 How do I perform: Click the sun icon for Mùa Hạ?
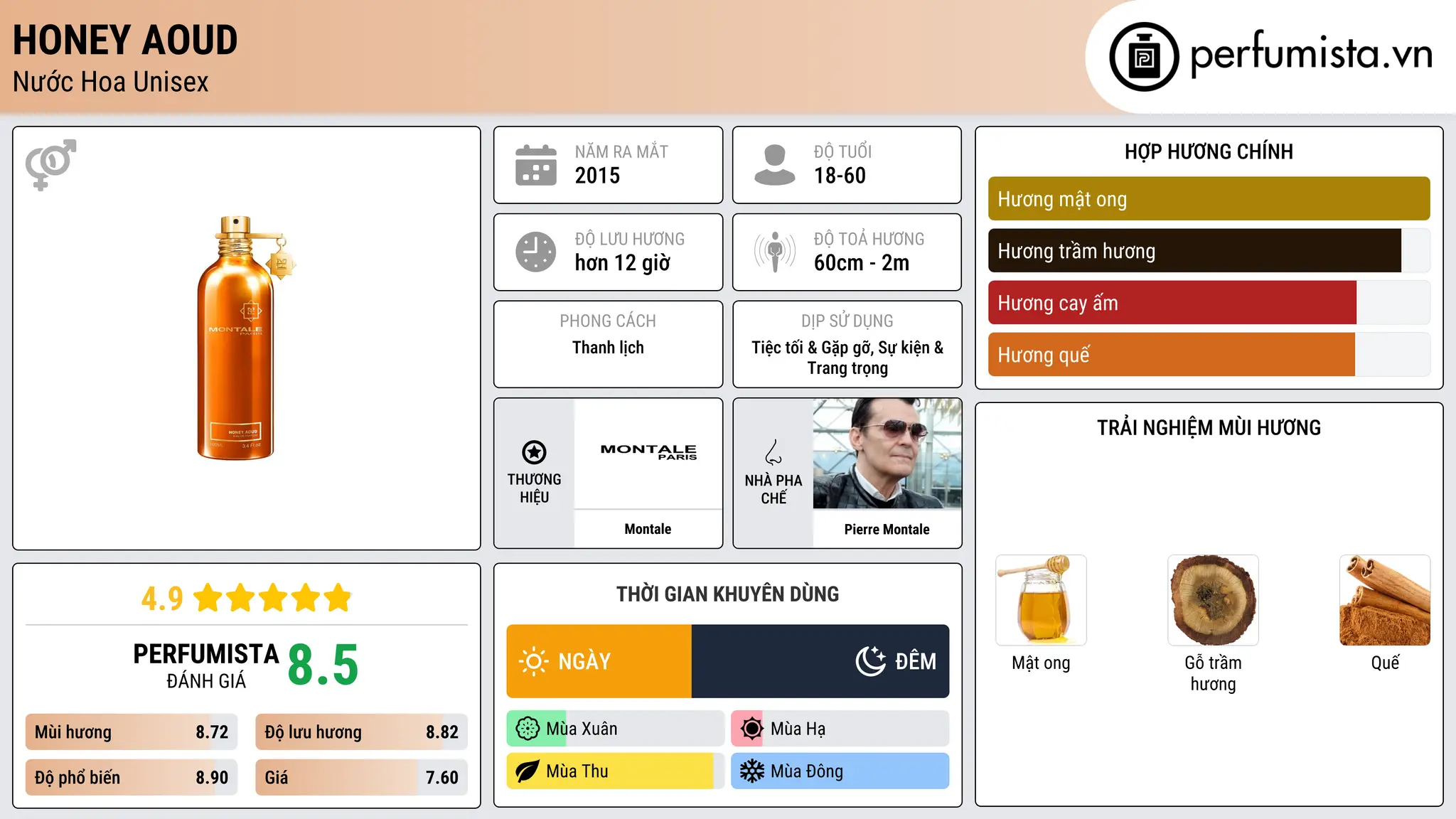pyautogui.click(x=751, y=729)
